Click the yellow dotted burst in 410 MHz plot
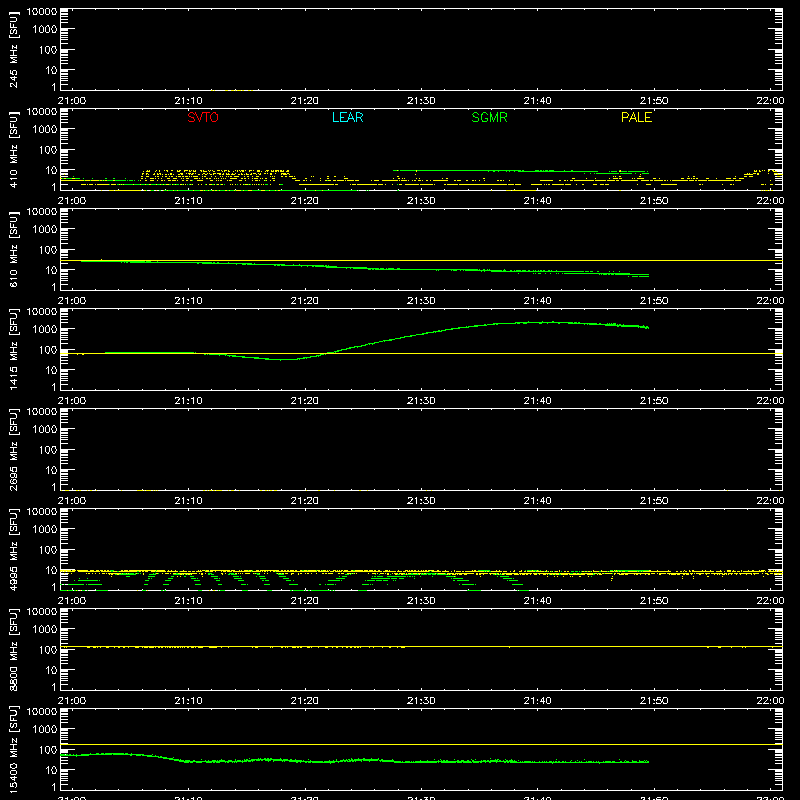The width and height of the screenshot is (800, 800). coord(217,175)
